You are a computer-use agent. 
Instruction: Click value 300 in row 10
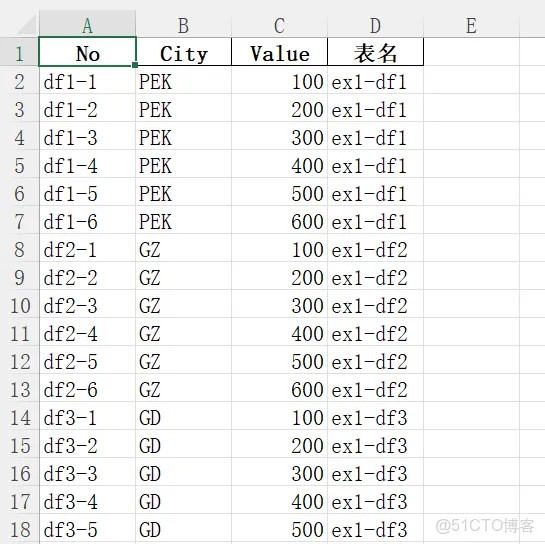(279, 304)
